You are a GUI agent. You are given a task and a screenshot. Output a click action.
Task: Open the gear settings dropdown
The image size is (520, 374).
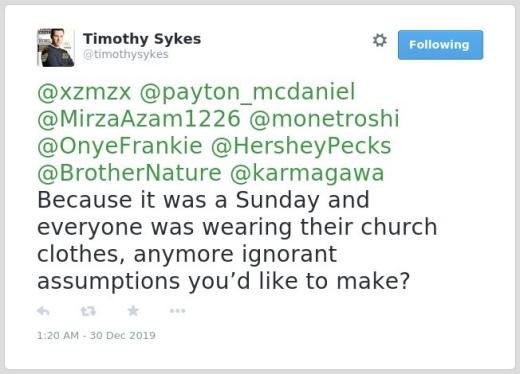(380, 40)
